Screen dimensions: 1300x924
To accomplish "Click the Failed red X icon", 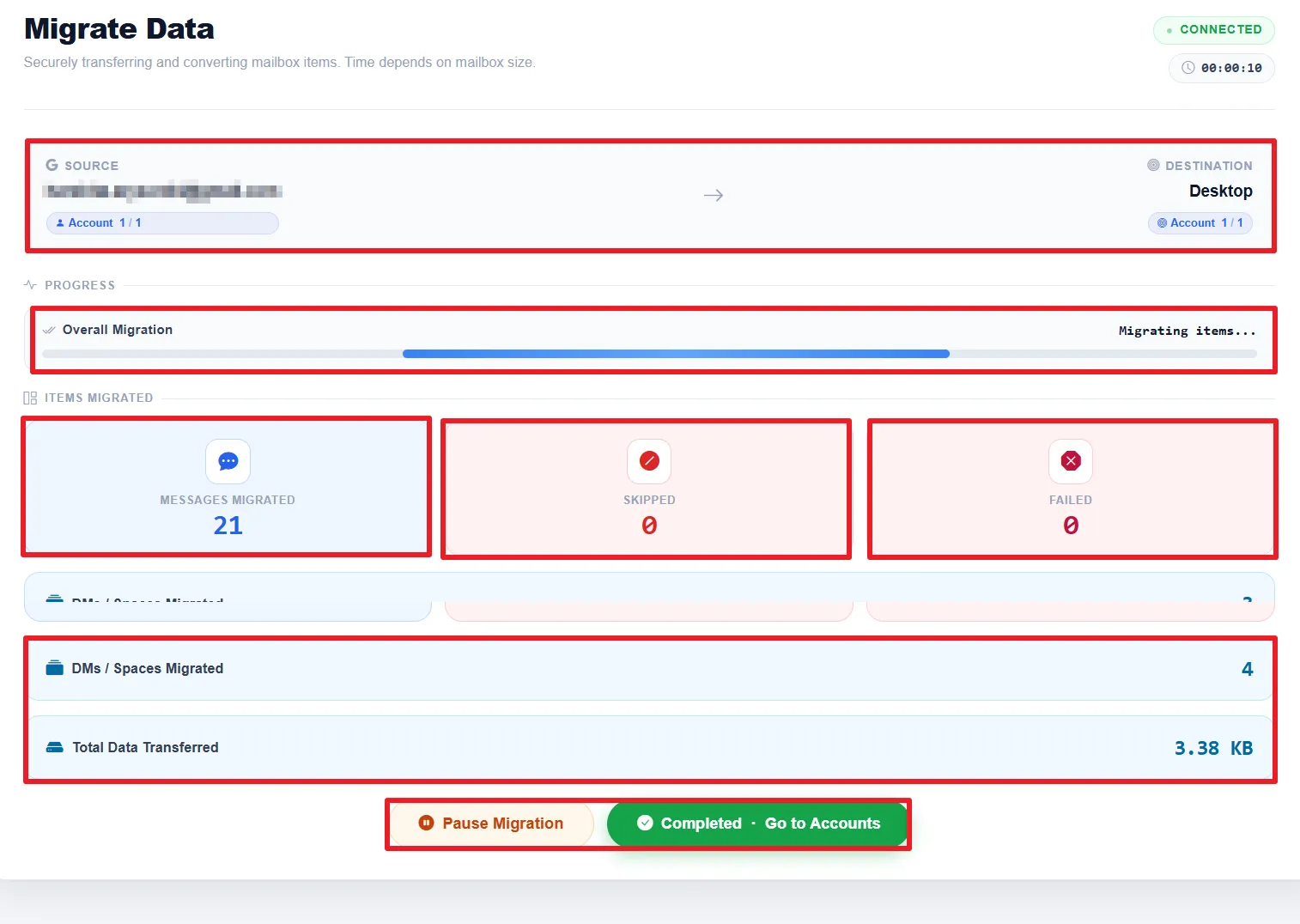I will [1071, 461].
